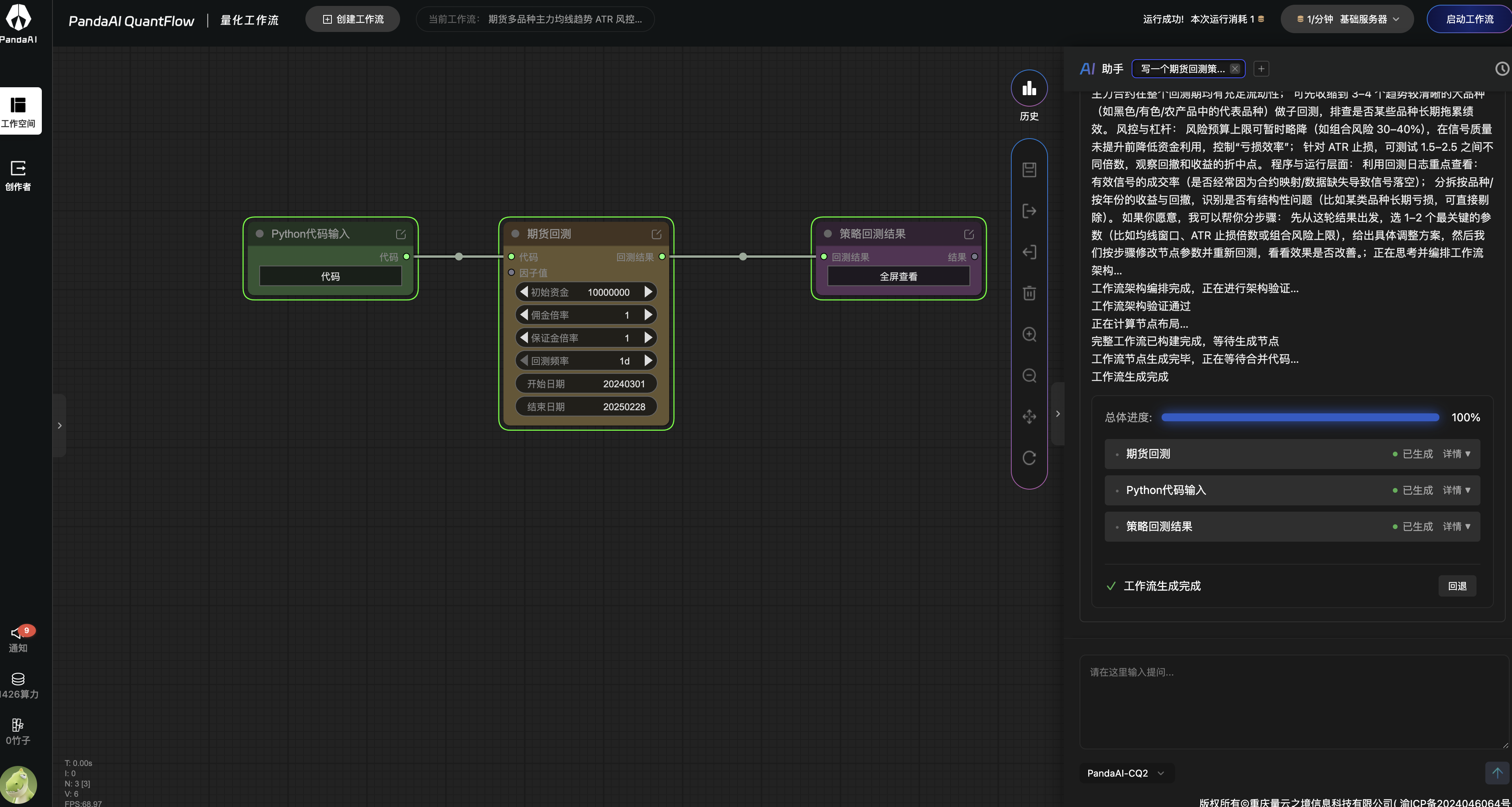This screenshot has width=1512, height=807.
Task: Click the current workflow name field
Action: click(x=535, y=19)
